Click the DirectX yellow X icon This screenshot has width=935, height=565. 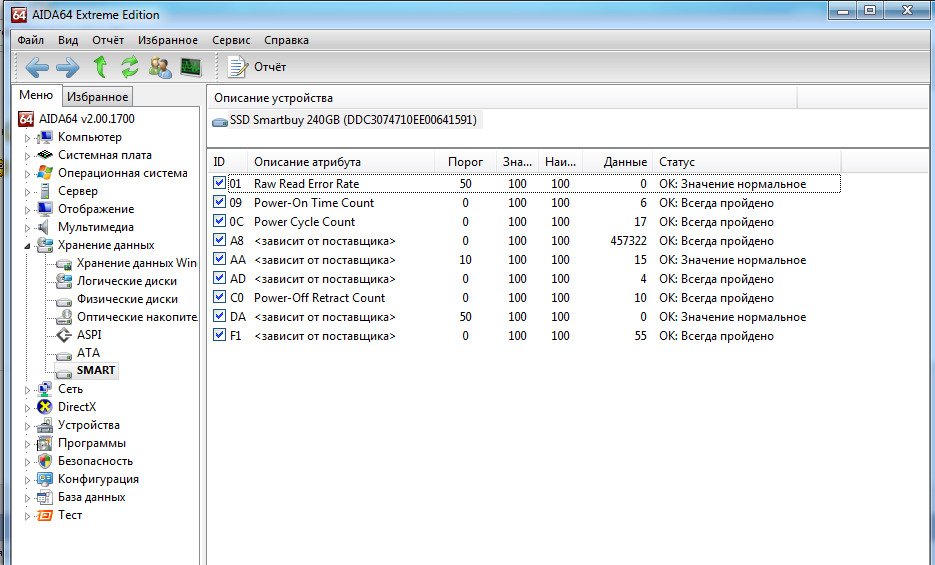point(44,407)
